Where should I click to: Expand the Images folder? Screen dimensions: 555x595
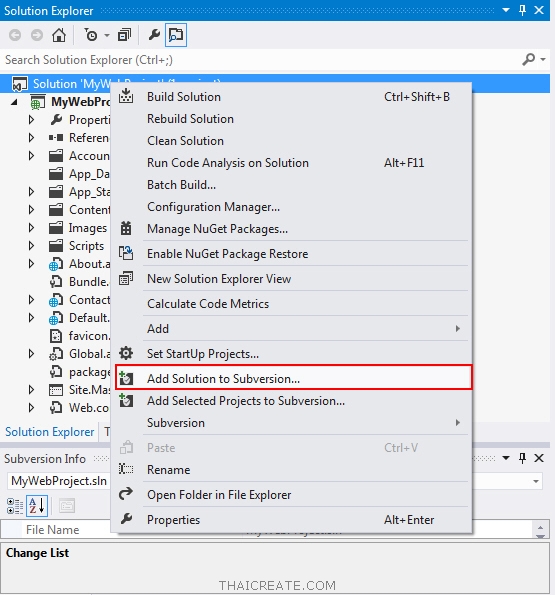(31, 228)
